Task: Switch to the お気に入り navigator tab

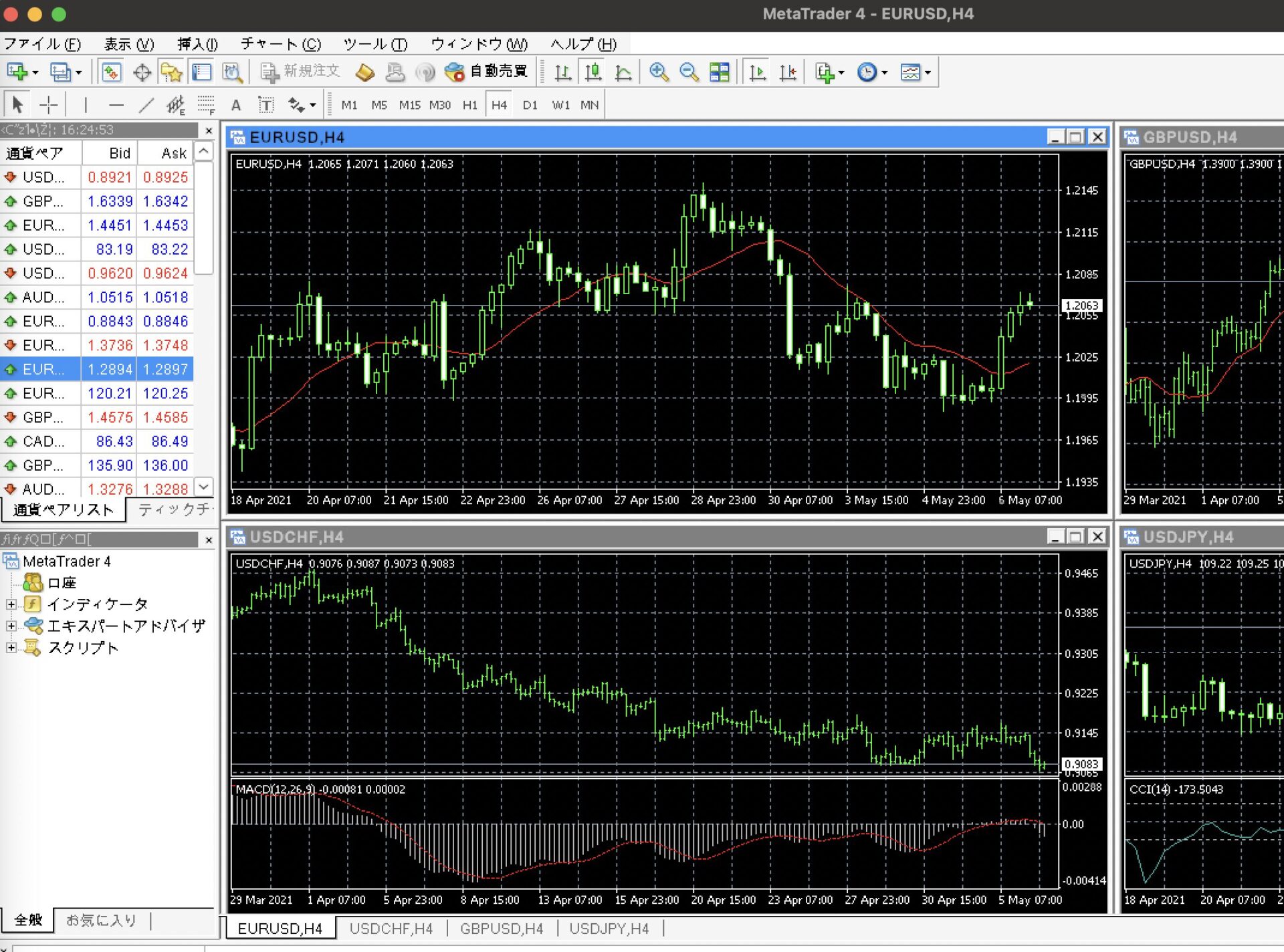Action: (102, 920)
